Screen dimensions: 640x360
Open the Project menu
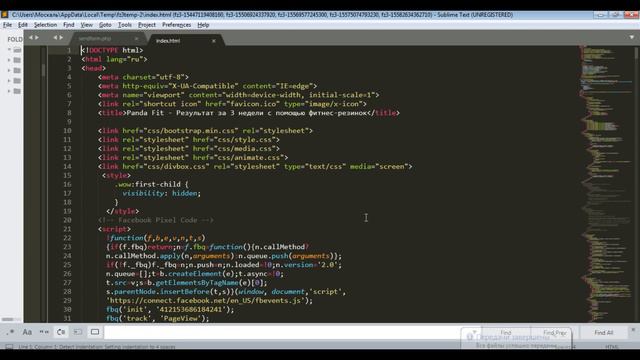147,25
